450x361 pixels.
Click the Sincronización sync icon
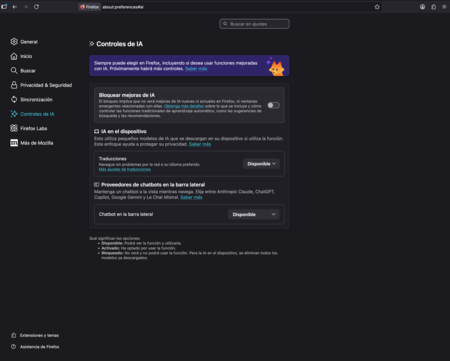(14, 99)
